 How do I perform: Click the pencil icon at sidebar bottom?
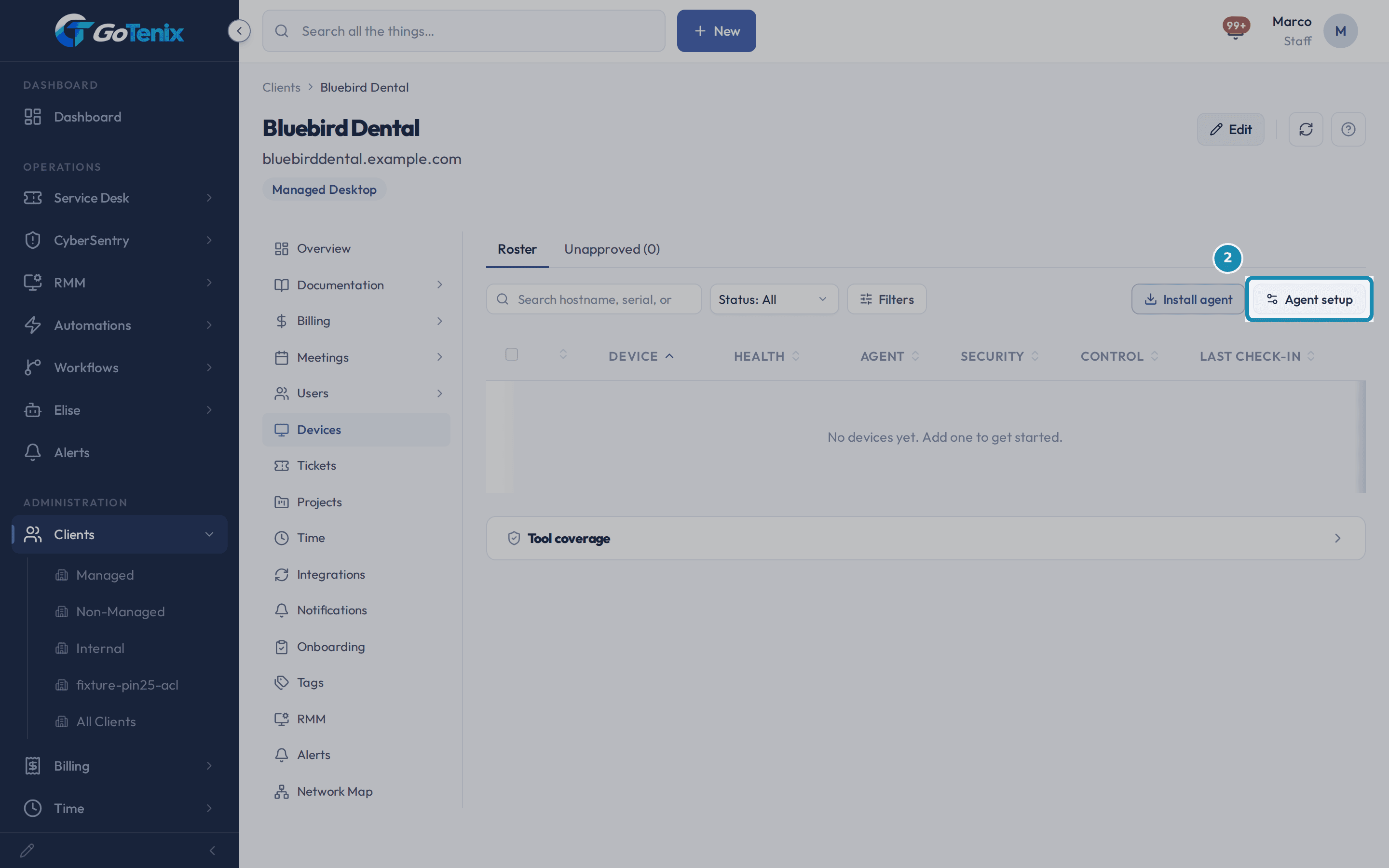[x=27, y=850]
